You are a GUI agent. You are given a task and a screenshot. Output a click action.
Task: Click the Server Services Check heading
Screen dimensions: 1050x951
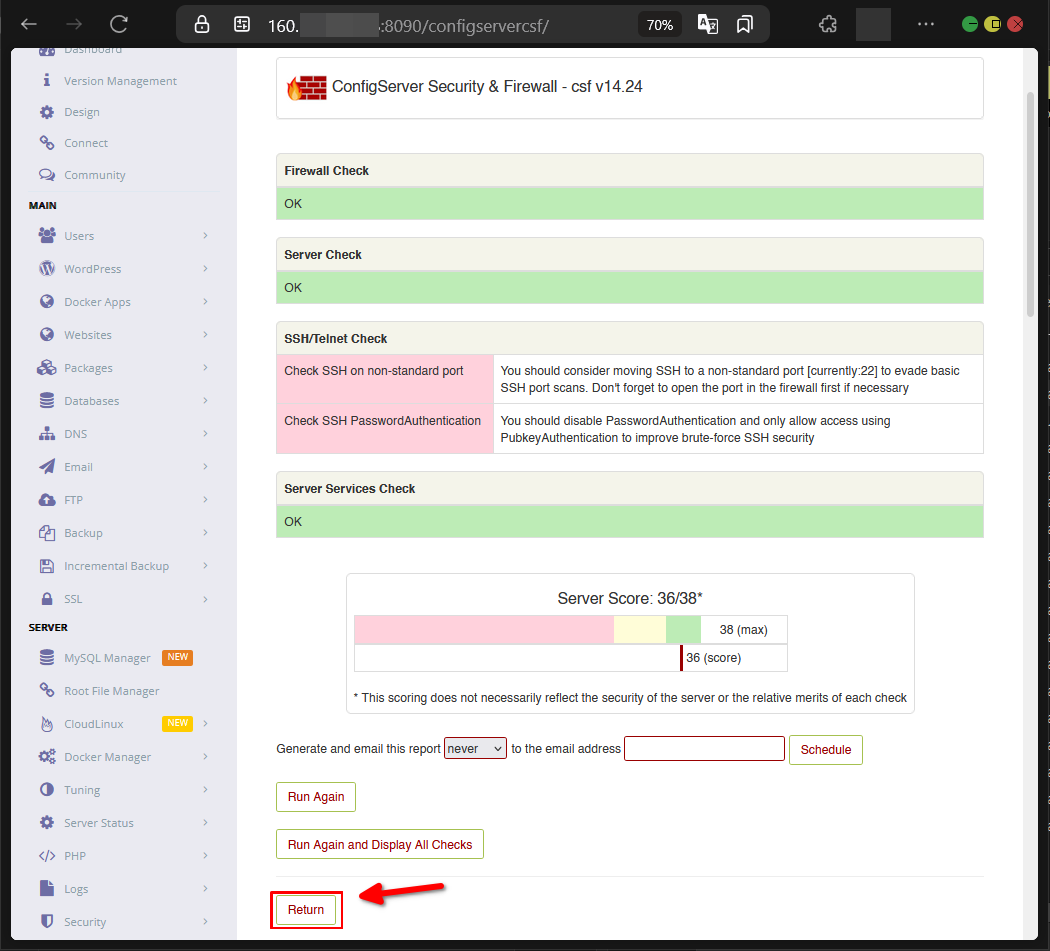(x=350, y=489)
